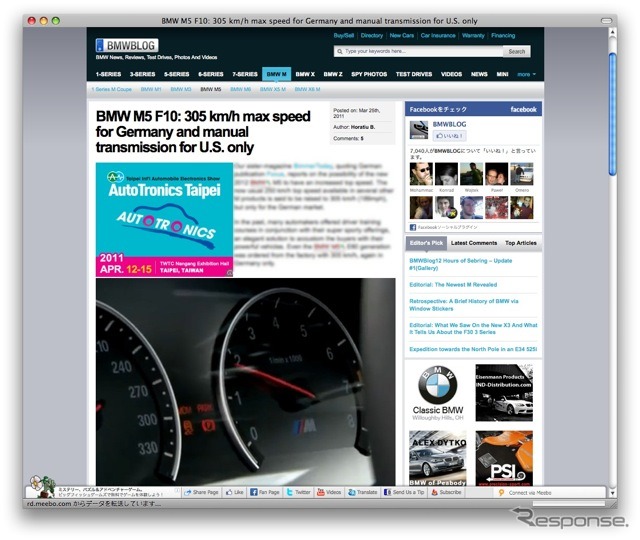The width and height of the screenshot is (640, 540).
Task: Click the AutoTronics Taipei banner ad
Action: click(164, 220)
